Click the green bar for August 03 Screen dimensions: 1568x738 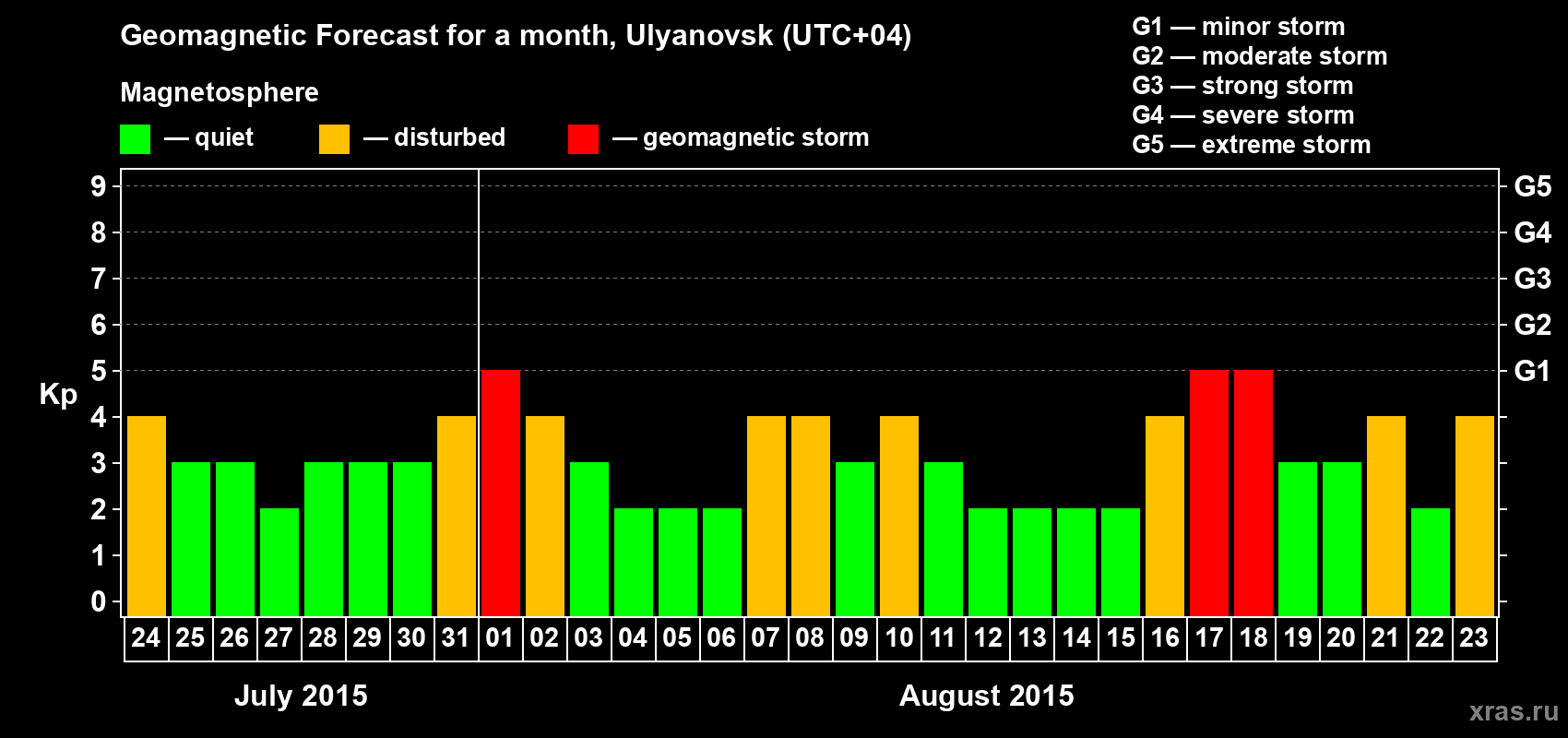tap(589, 539)
